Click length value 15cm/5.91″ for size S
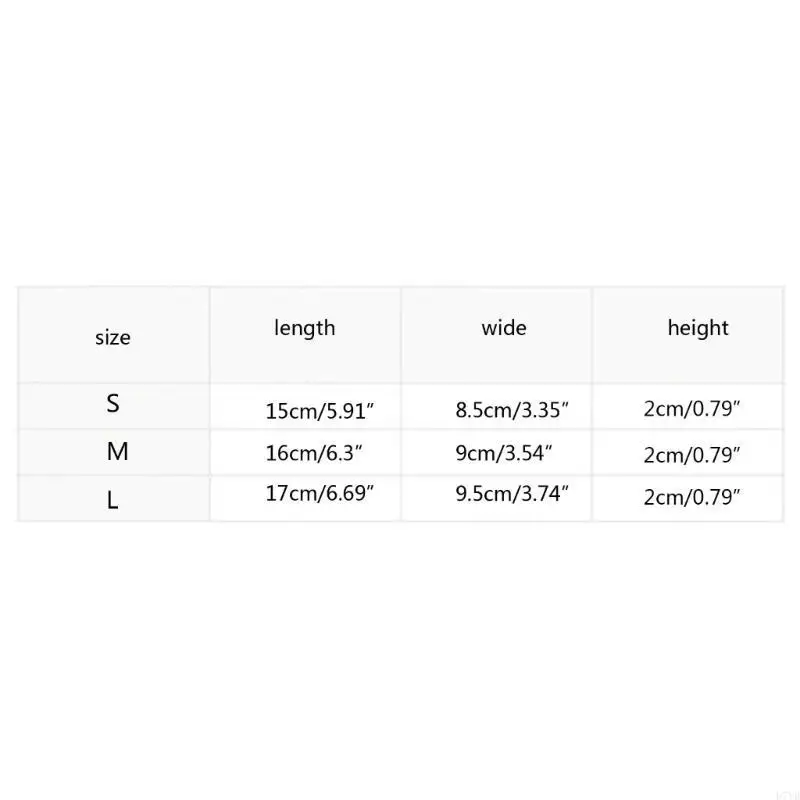 (320, 409)
